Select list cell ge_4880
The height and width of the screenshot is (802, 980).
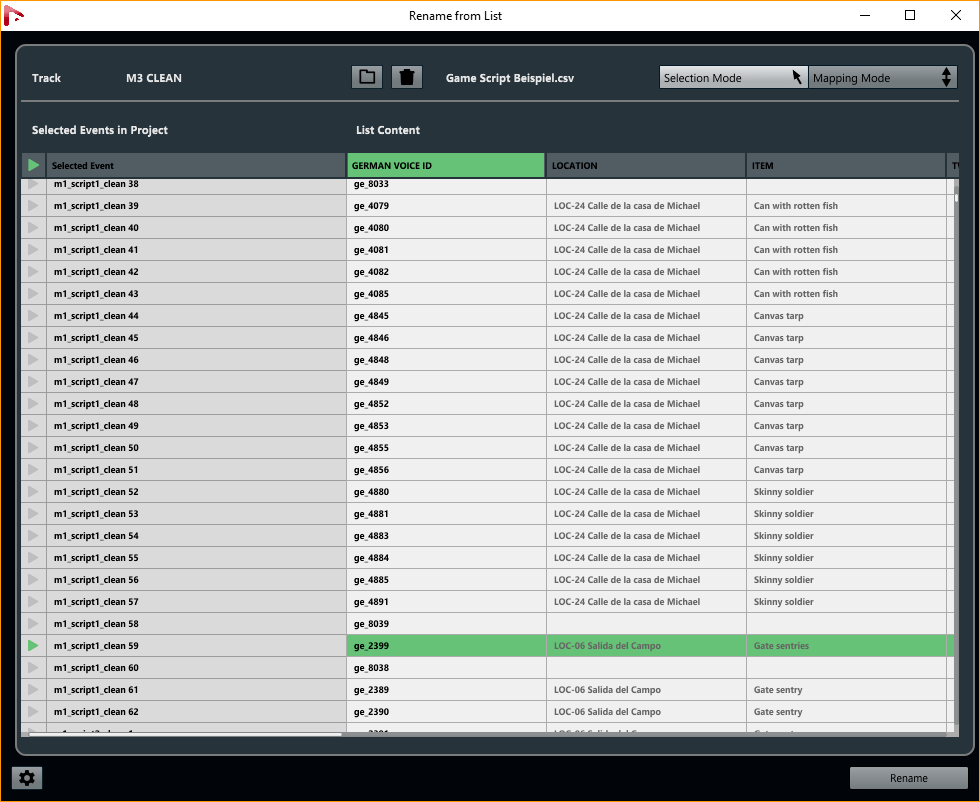(446, 491)
